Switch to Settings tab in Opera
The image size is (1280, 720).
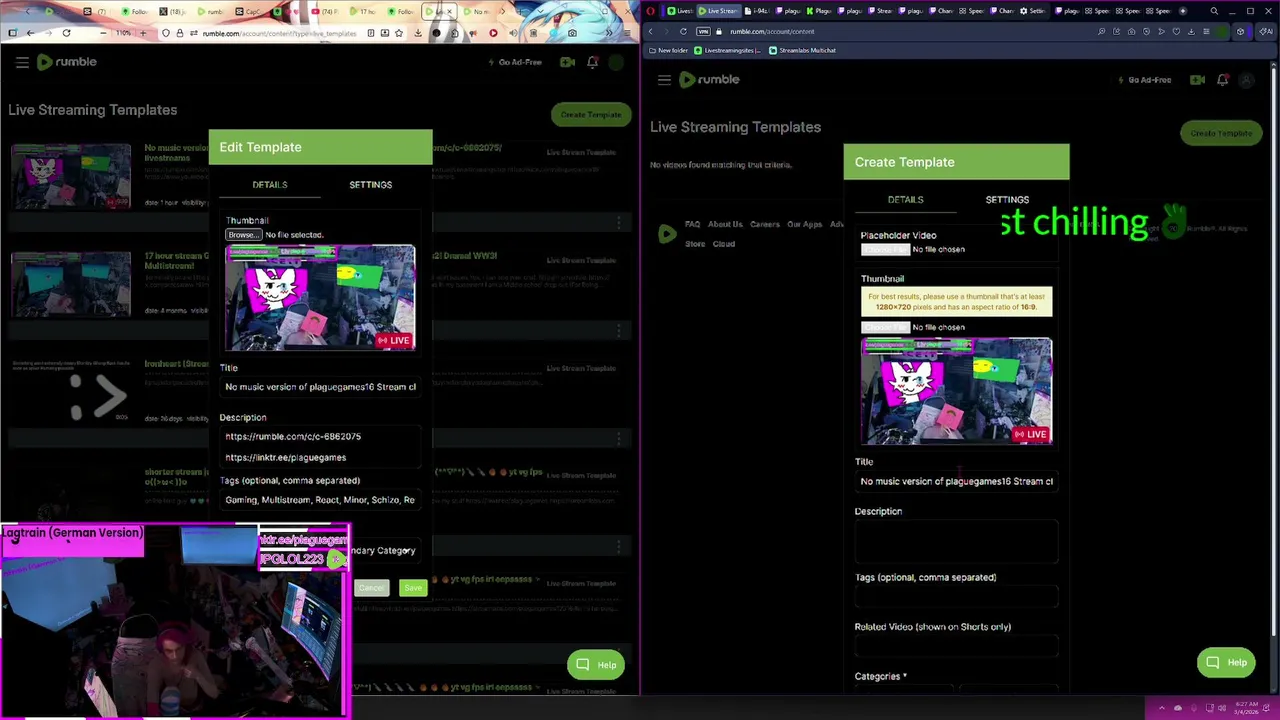click(1034, 11)
